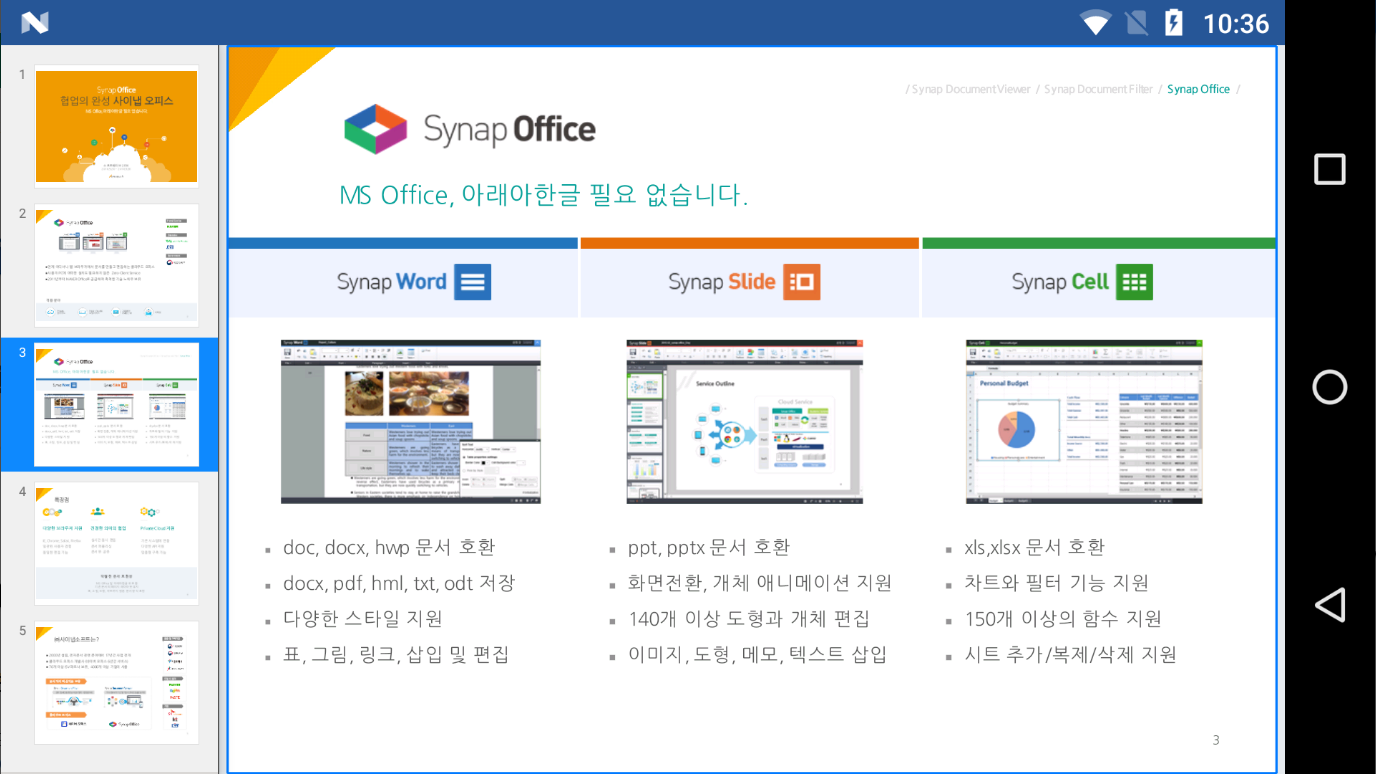Open slide 2 thumbnail in sidebar

116,265
